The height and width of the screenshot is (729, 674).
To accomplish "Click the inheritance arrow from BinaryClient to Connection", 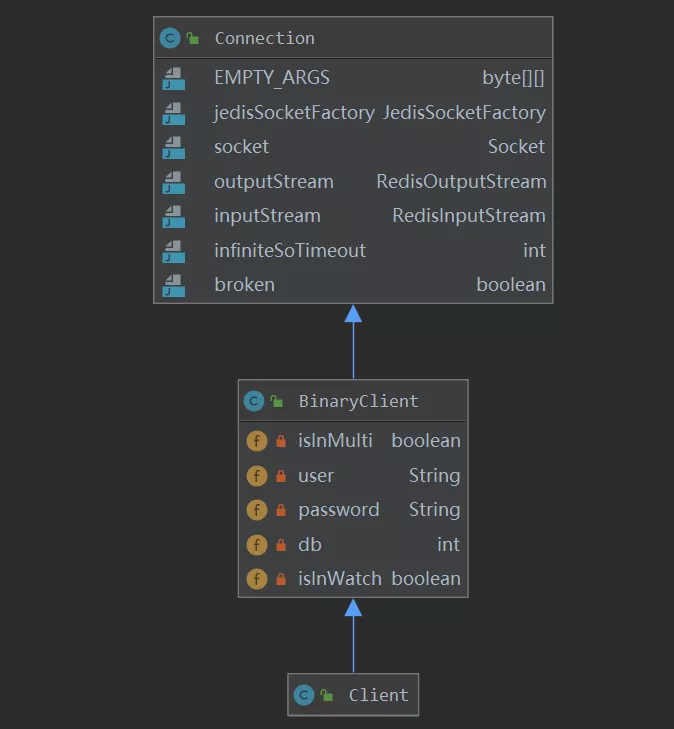I will point(353,342).
